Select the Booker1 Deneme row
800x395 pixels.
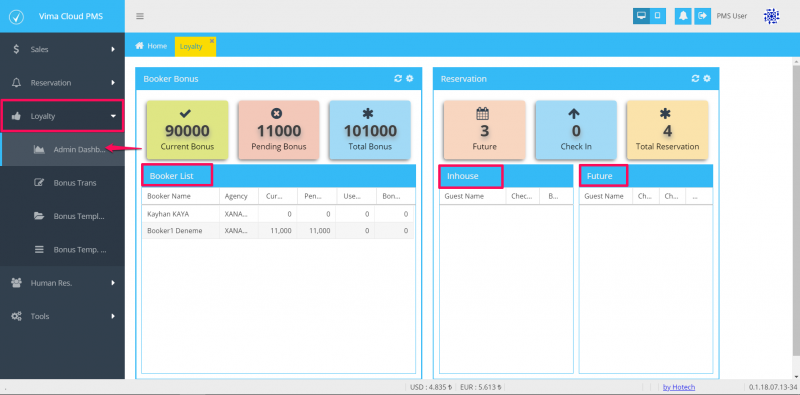278,231
